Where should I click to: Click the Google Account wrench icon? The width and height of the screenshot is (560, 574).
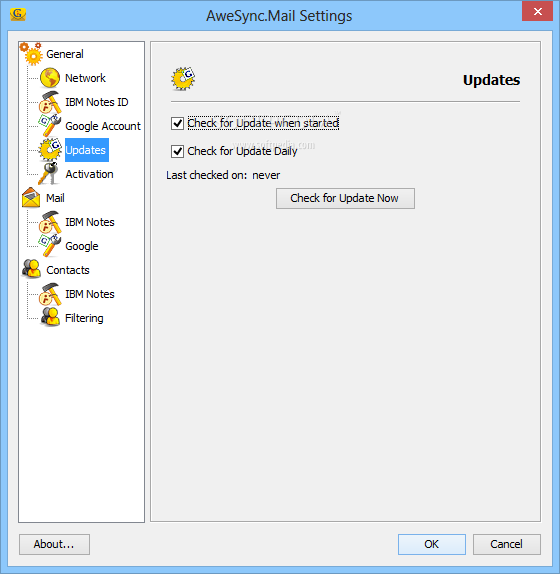[50, 126]
